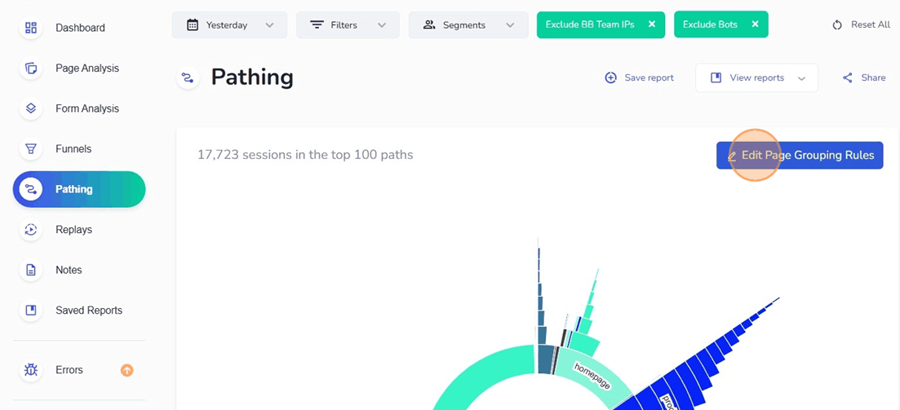Expand the Filters dropdown
Screen dimensions: 900x410
click(x=347, y=25)
